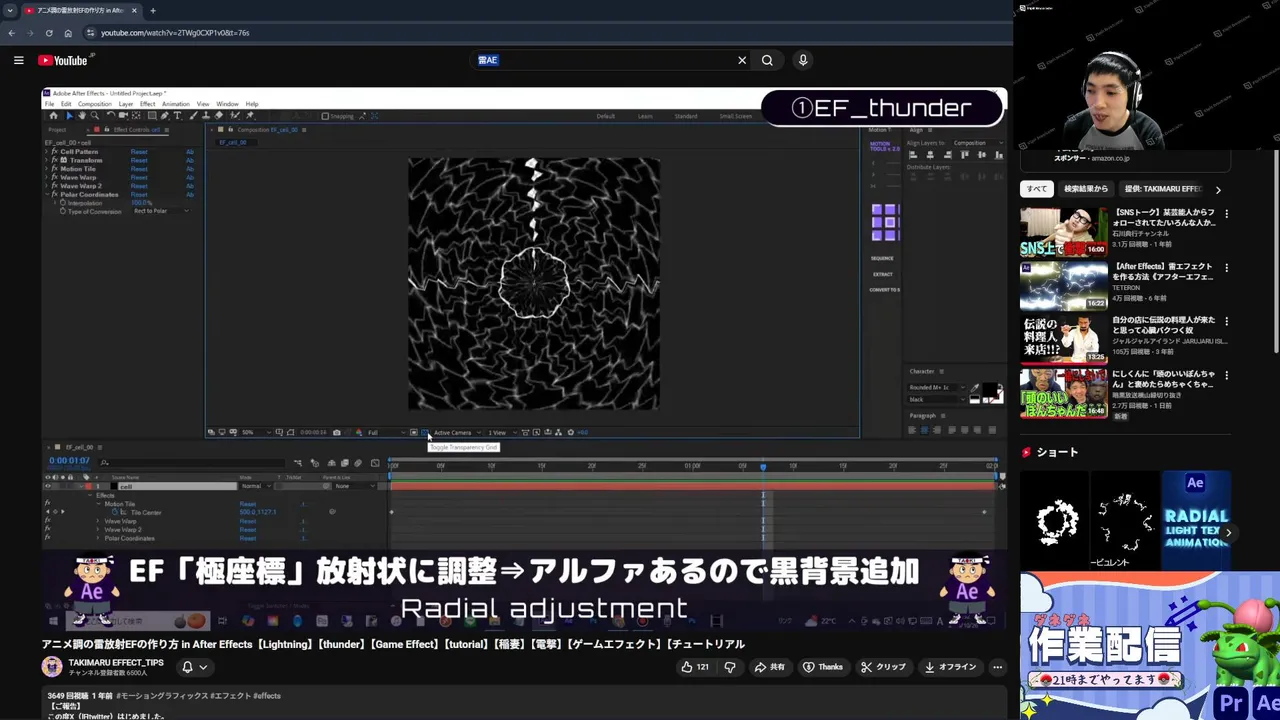Screen dimensions: 1280x720
Task: Expand the Cell Pattern effect properties
Action: click(x=47, y=152)
